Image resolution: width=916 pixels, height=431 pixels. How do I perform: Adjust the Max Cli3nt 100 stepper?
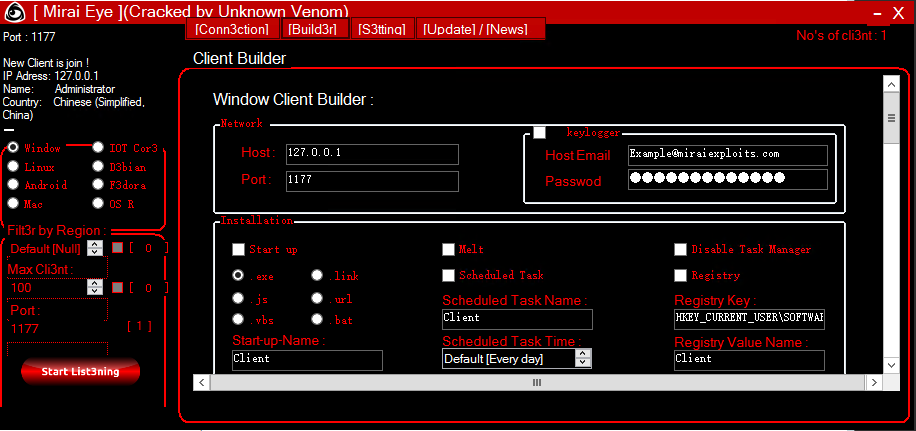click(x=95, y=287)
